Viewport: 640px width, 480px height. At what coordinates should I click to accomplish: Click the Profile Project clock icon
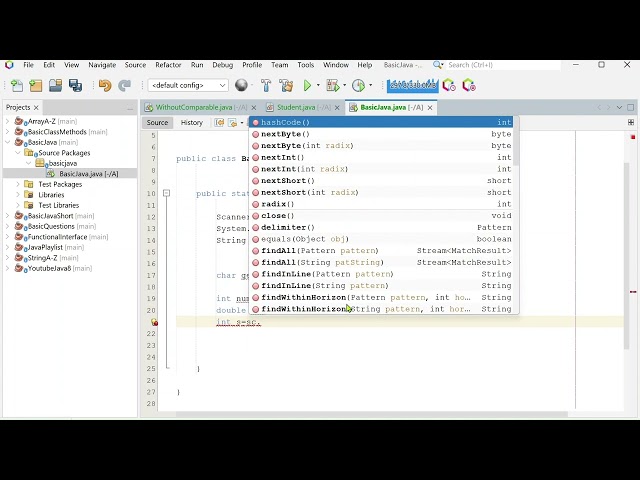coord(358,85)
